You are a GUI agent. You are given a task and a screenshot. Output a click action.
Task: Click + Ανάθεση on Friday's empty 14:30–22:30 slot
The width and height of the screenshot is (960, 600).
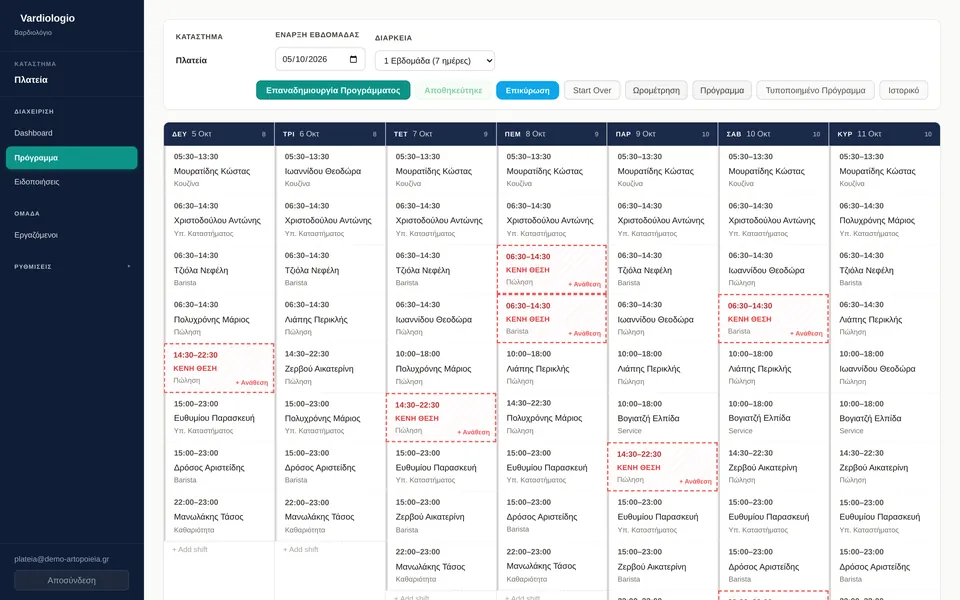point(695,481)
